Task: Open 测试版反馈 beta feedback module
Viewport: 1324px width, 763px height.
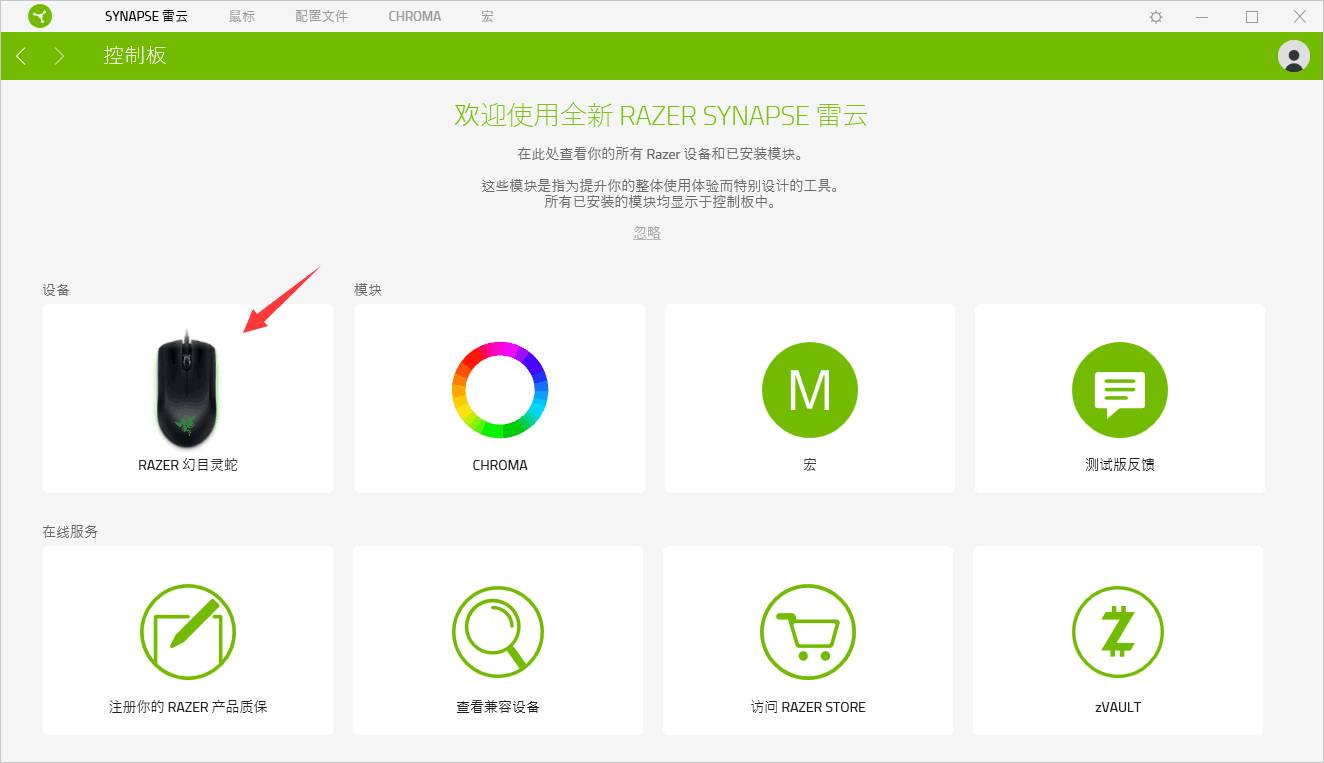Action: (x=1119, y=398)
